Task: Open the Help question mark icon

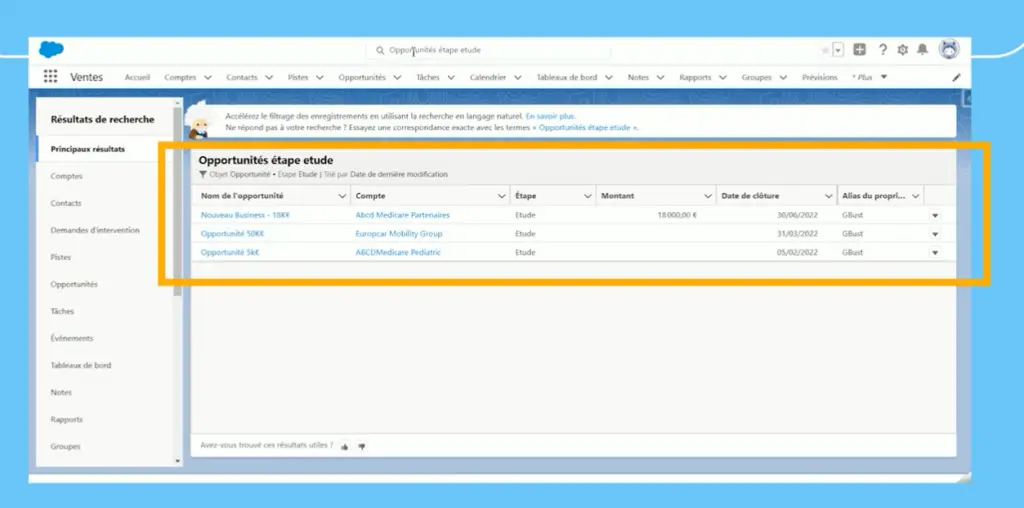Action: (882, 50)
